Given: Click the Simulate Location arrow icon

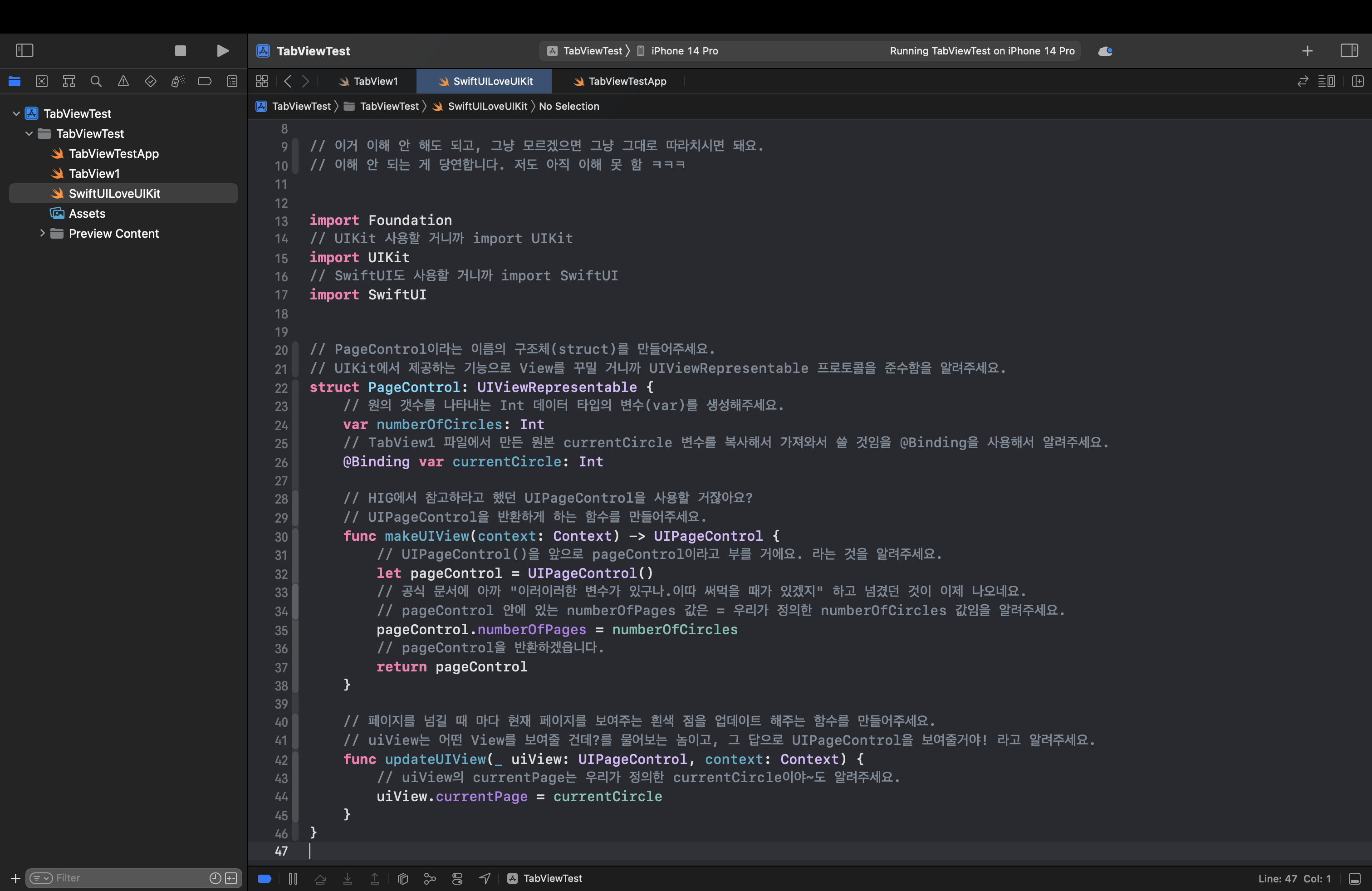Looking at the screenshot, I should coord(485,878).
